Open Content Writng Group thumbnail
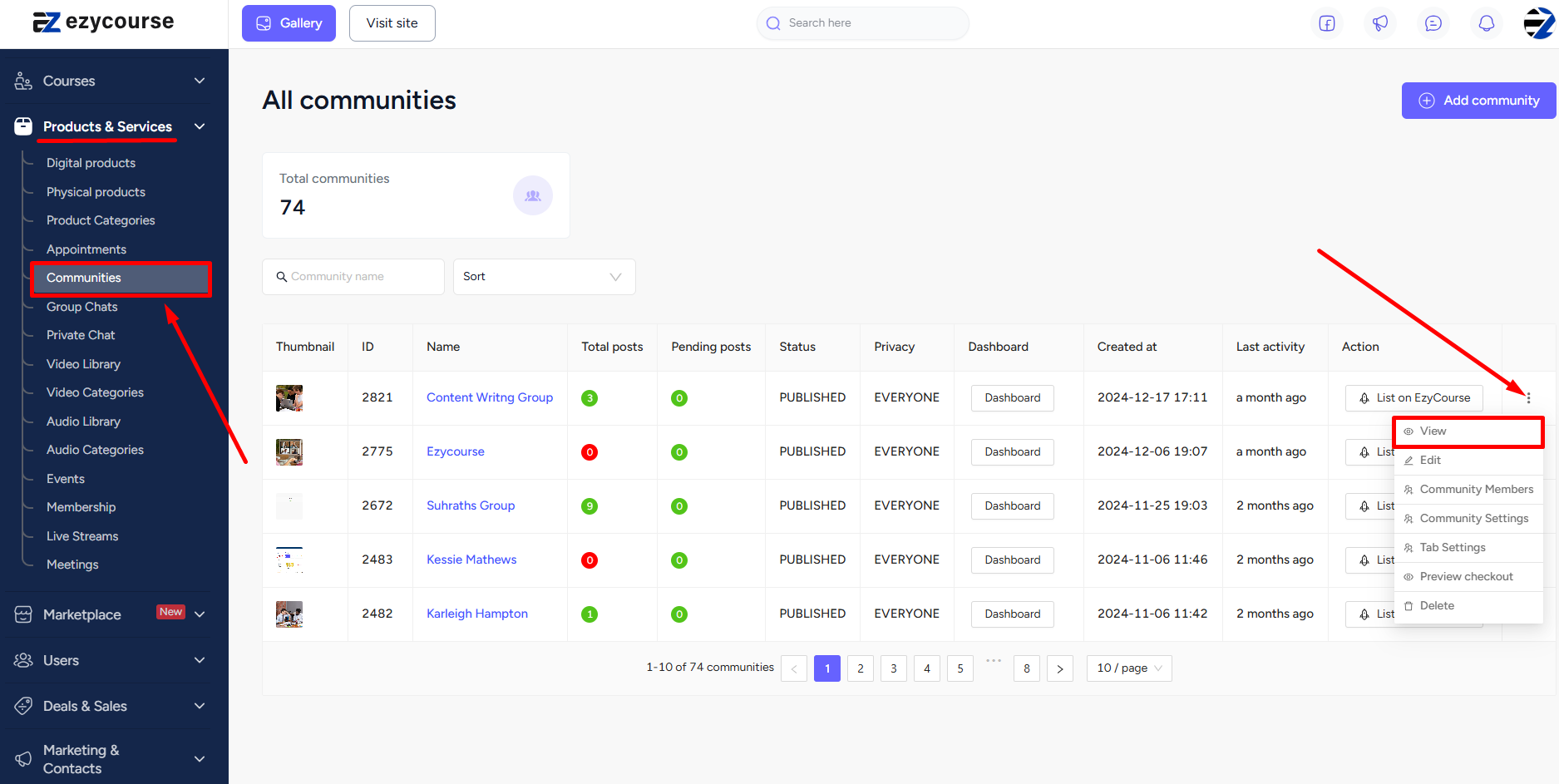This screenshot has width=1559, height=784. click(289, 398)
